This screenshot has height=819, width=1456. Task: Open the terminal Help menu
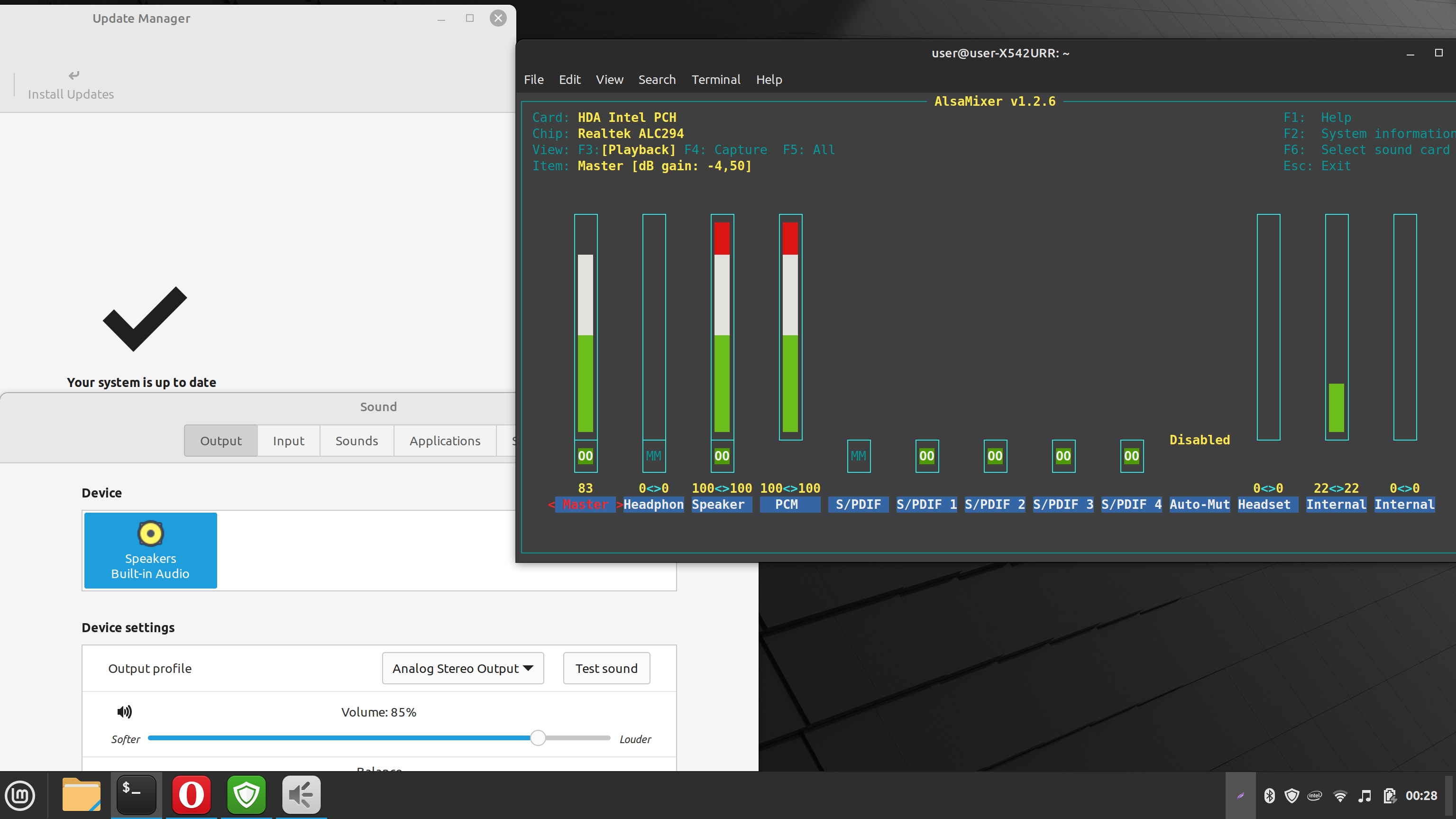(x=769, y=80)
